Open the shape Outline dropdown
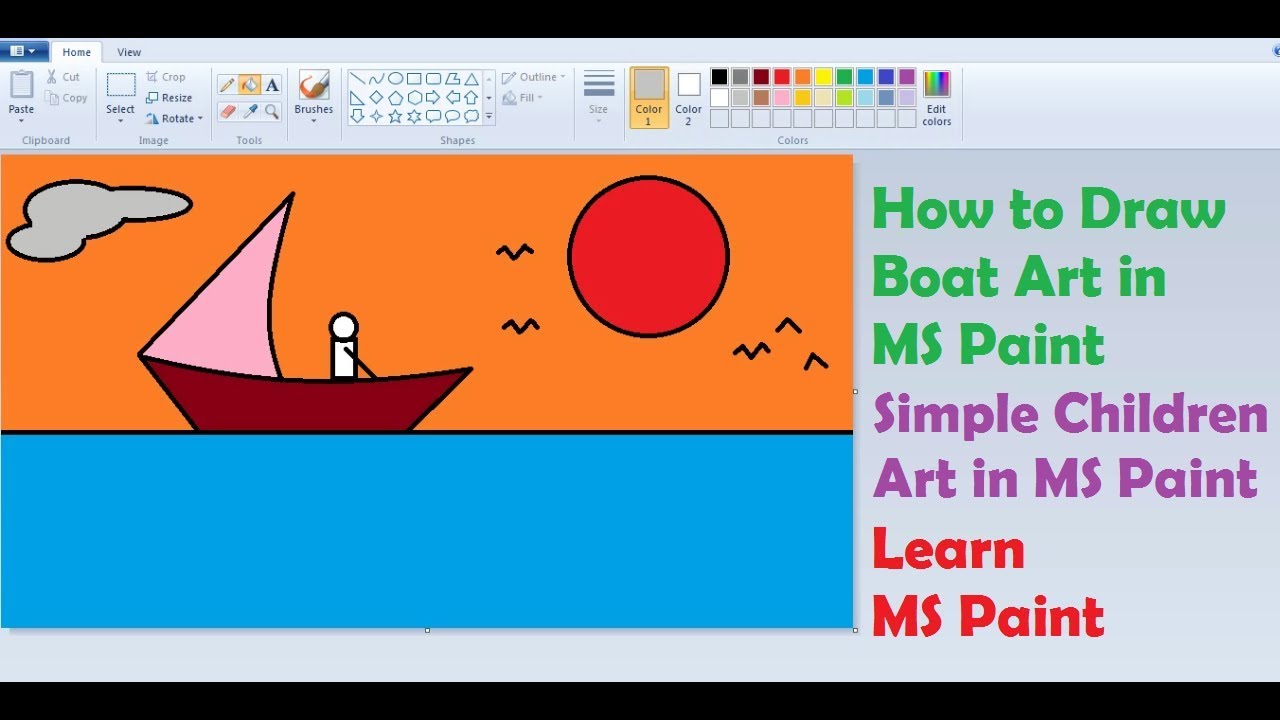 click(533, 77)
